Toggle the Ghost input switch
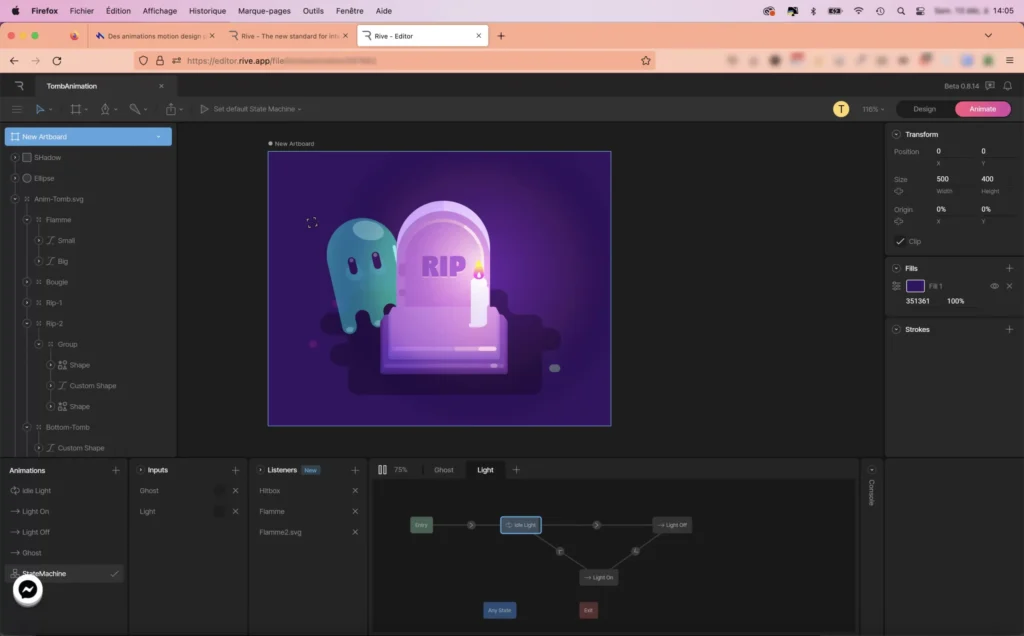This screenshot has height=636, width=1024. (x=219, y=491)
